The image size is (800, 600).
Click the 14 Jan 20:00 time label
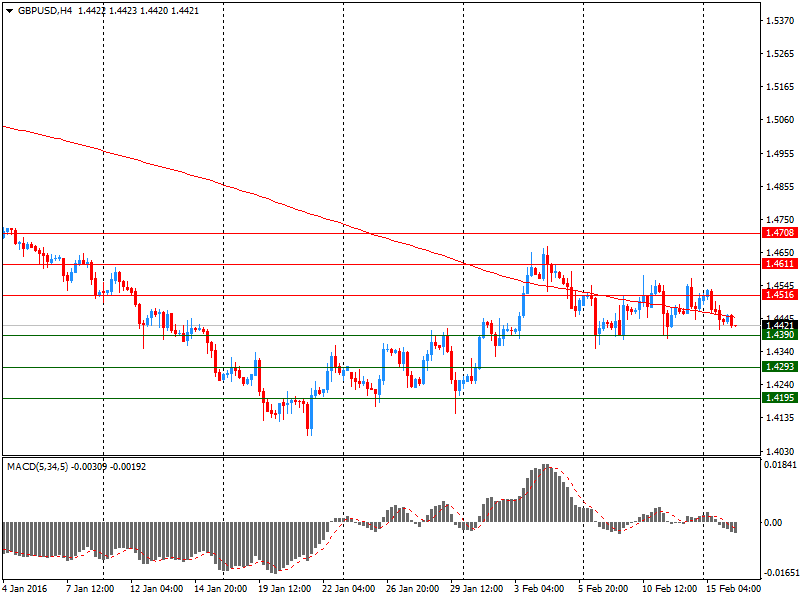220,589
